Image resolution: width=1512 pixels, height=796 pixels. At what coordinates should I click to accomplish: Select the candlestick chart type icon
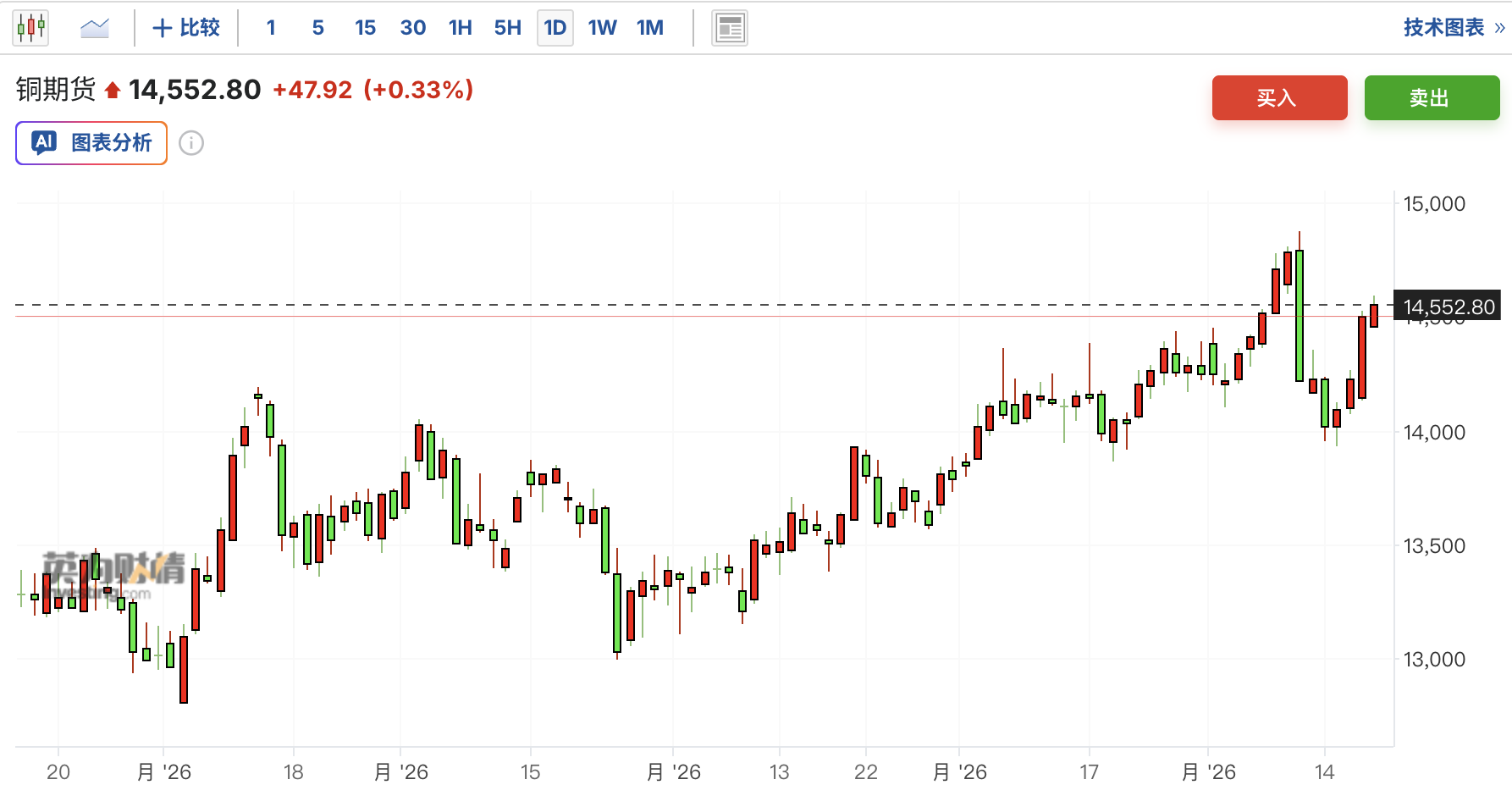(30, 28)
